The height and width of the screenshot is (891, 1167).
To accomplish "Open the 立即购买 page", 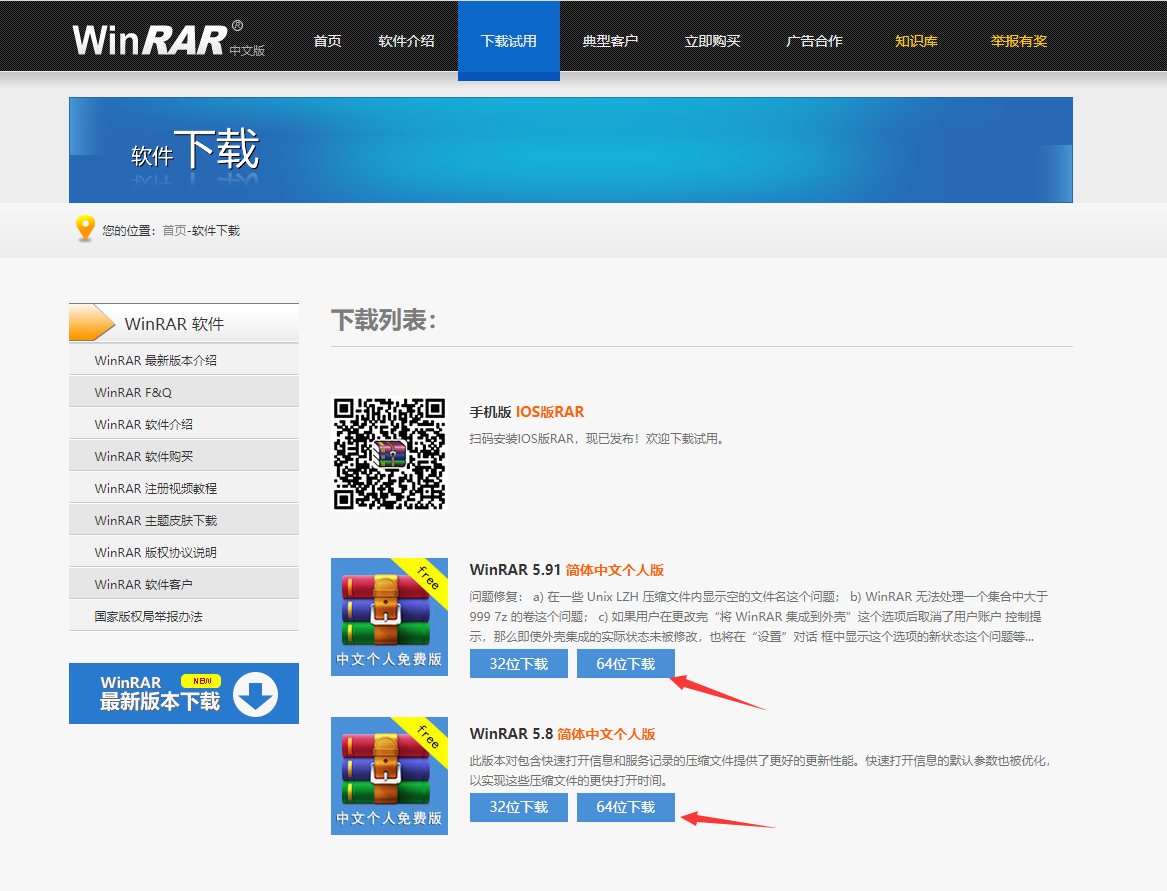I will pos(712,40).
